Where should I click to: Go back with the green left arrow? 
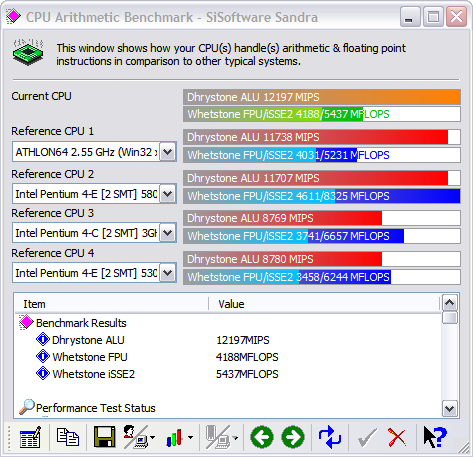[x=262, y=437]
